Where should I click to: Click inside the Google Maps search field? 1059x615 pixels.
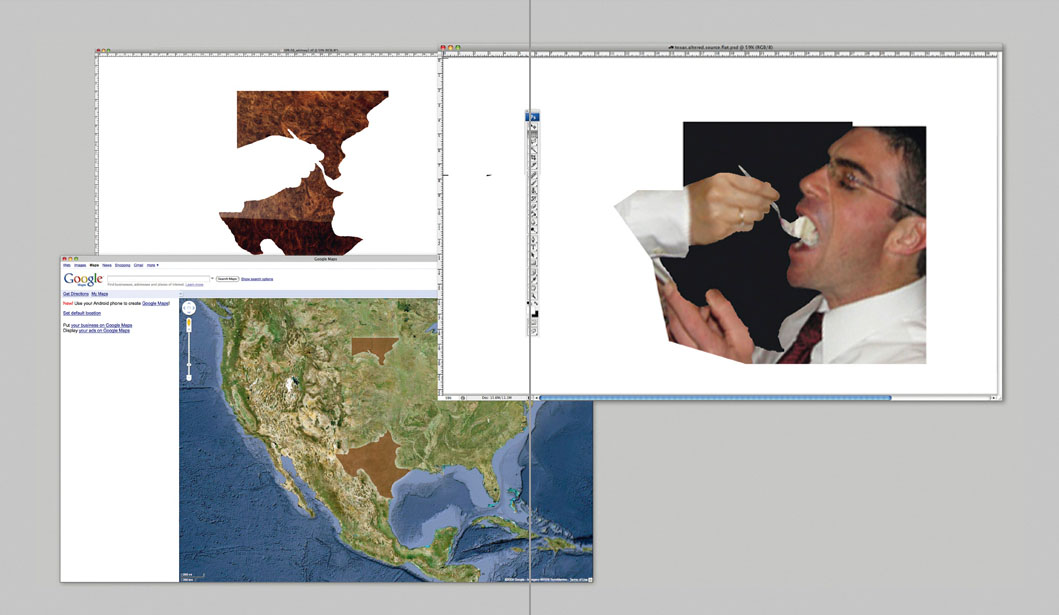[x=158, y=279]
